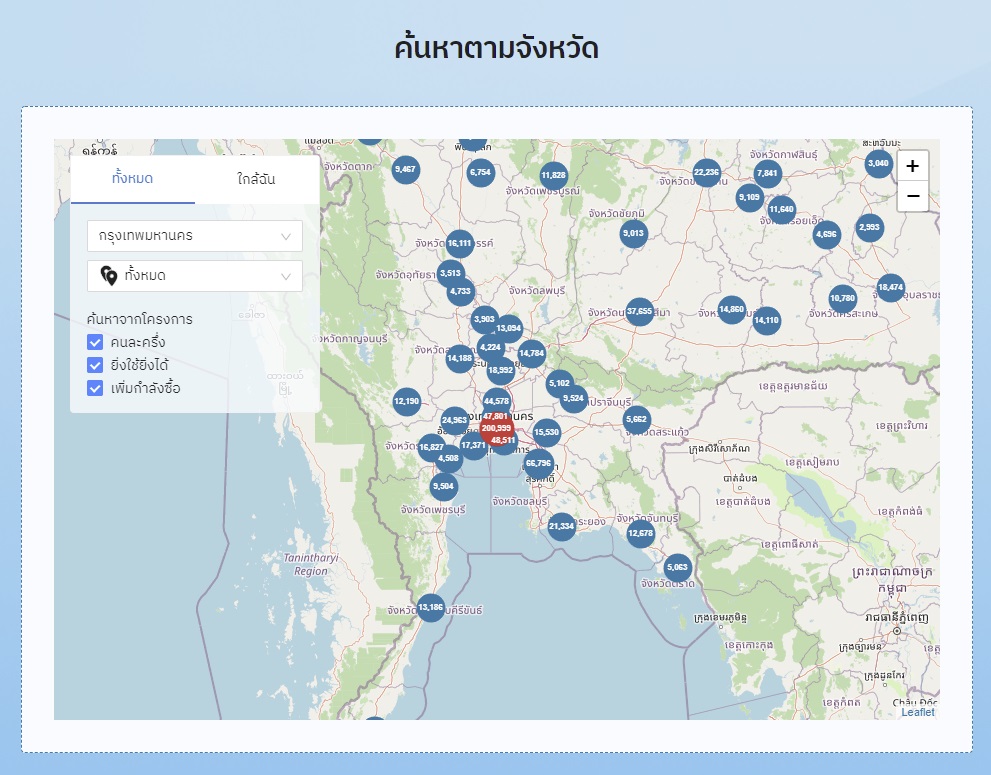
Task: Toggle the ยิ่งใช้ยิ่งได้ checkbox
Action: [x=96, y=365]
